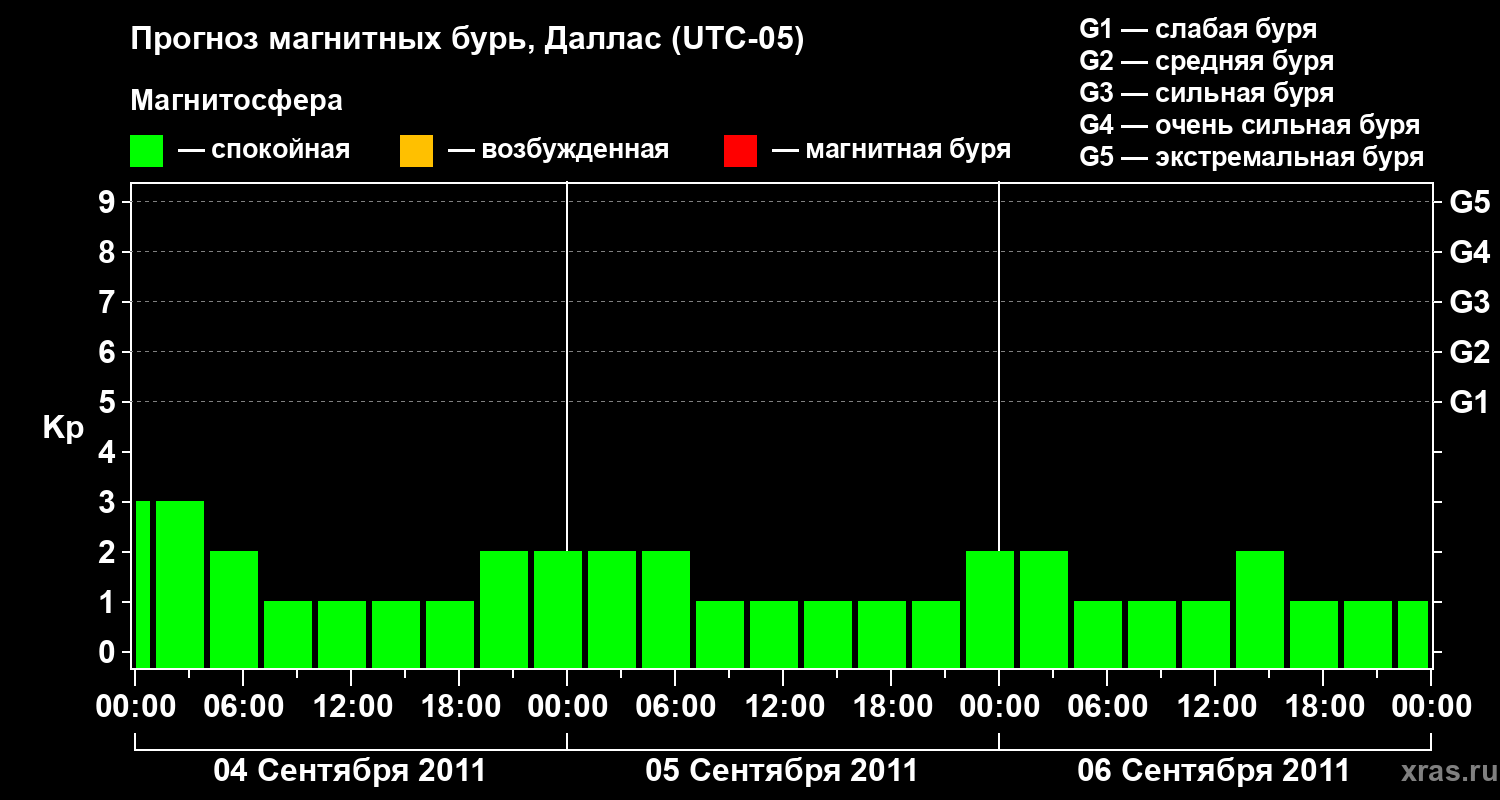Click the orange 'возбужденная' legend swatch
Image resolution: width=1500 pixels, height=800 pixels.
(416, 150)
